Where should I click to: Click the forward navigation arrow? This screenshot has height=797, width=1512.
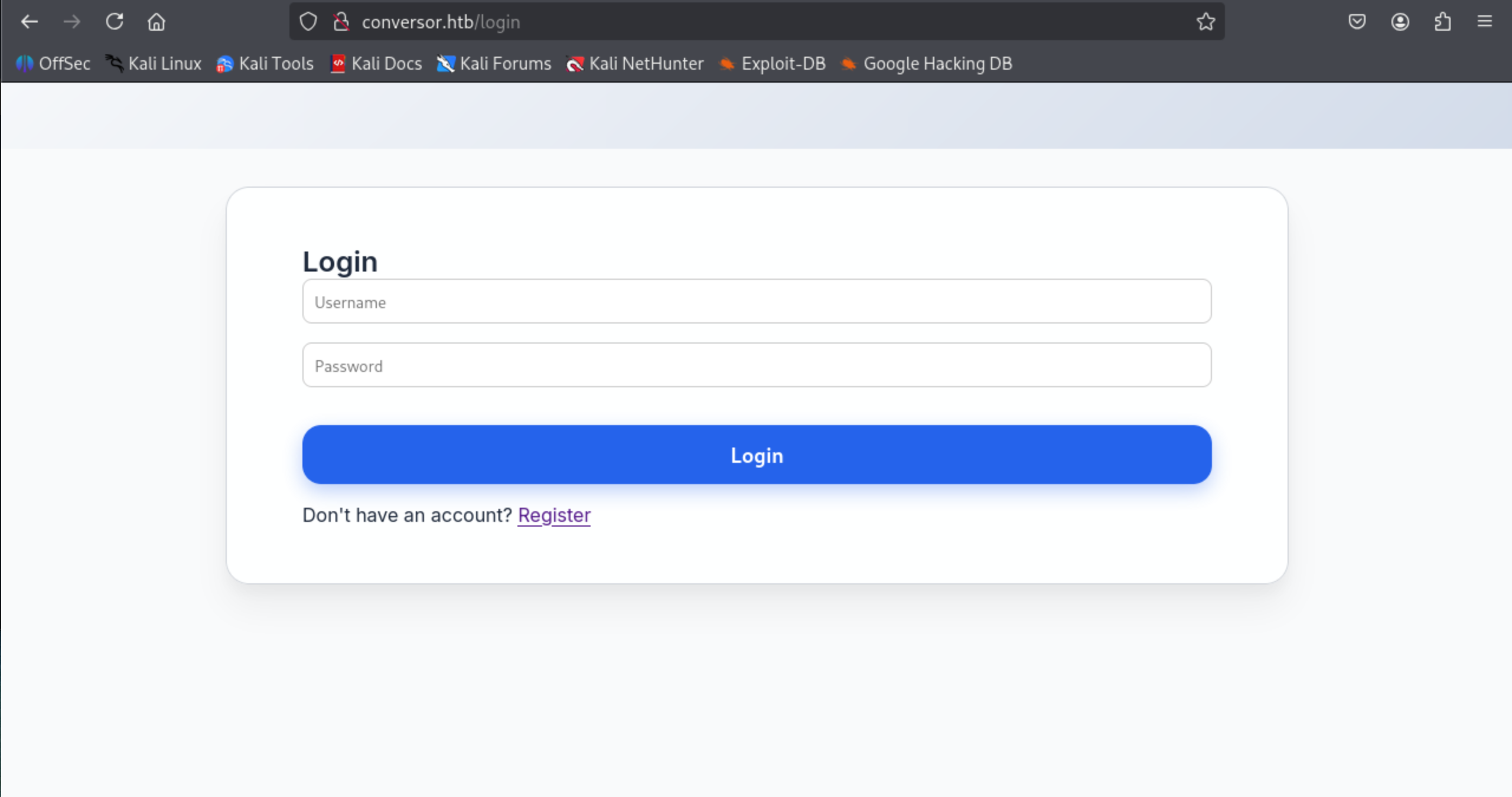[71, 21]
